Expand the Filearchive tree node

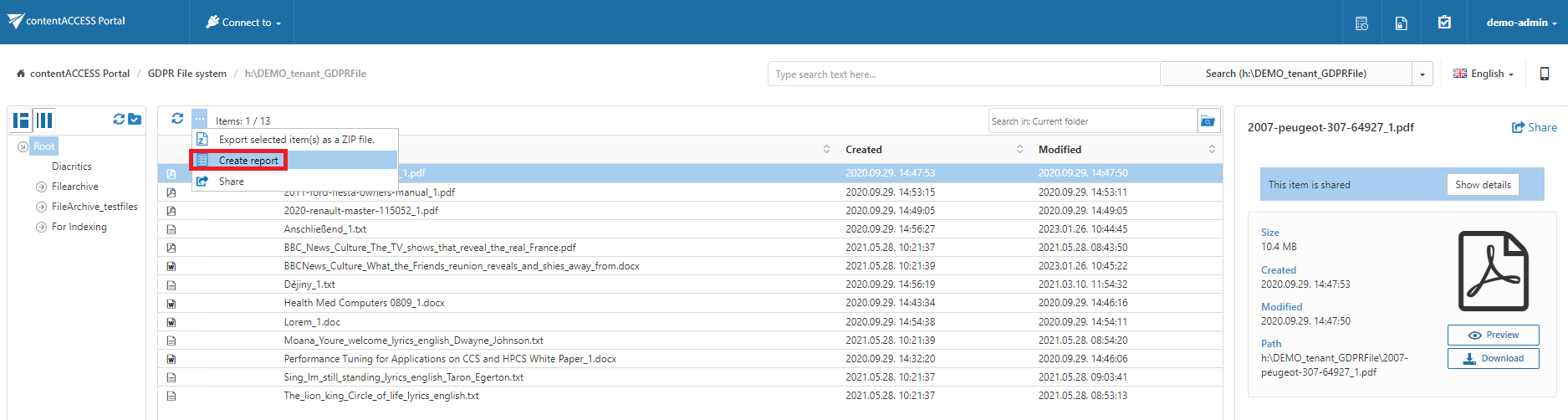pos(41,187)
